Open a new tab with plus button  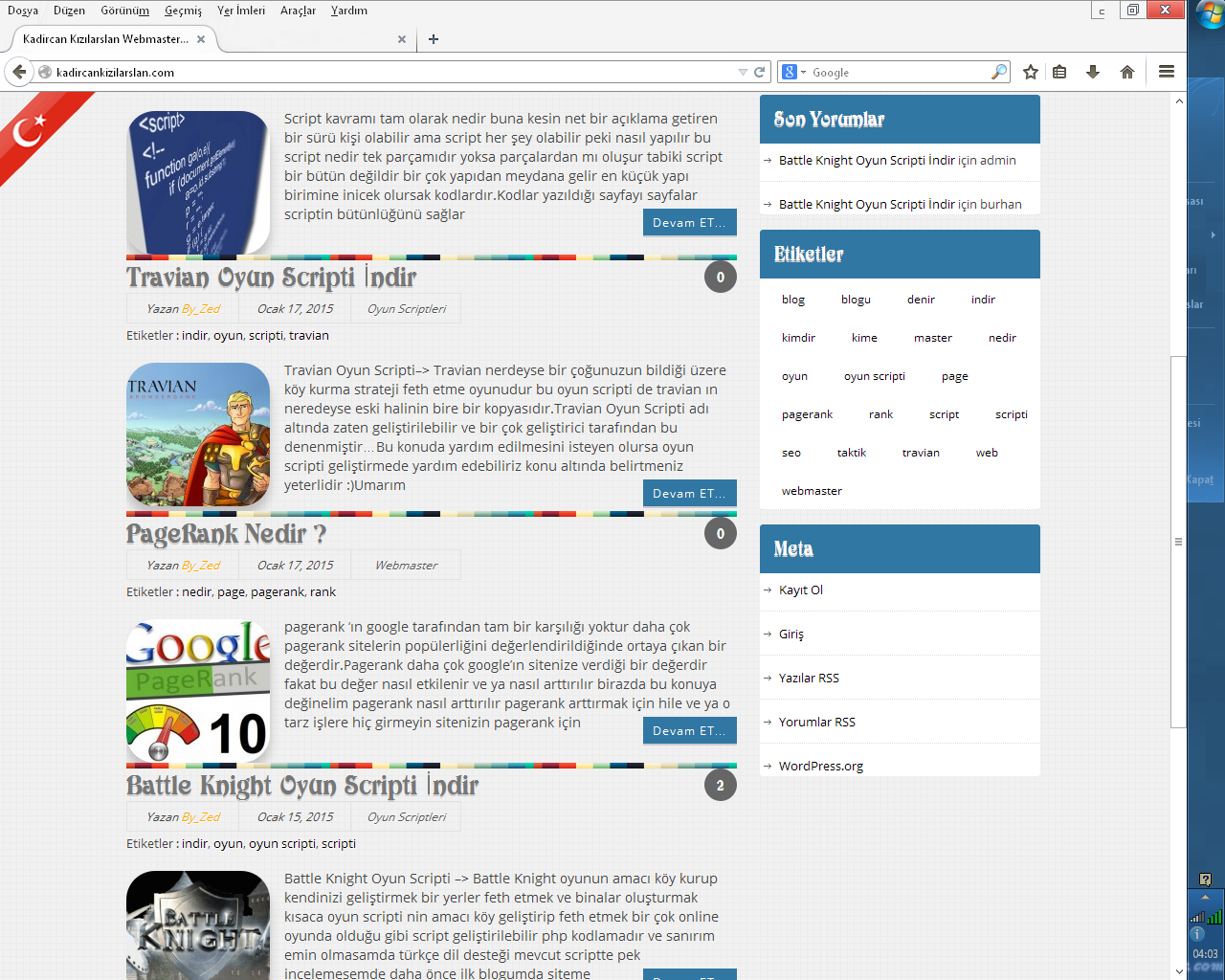tap(434, 39)
